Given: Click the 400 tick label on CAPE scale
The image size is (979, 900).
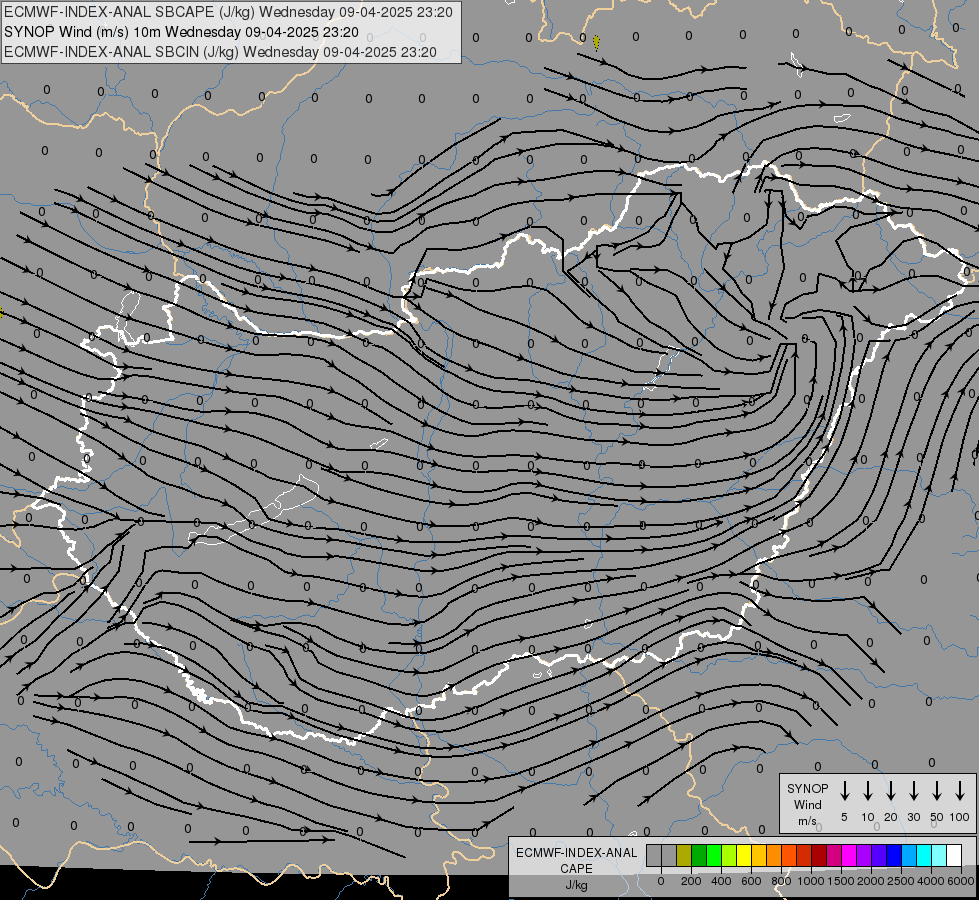Looking at the screenshot, I should point(721,881).
